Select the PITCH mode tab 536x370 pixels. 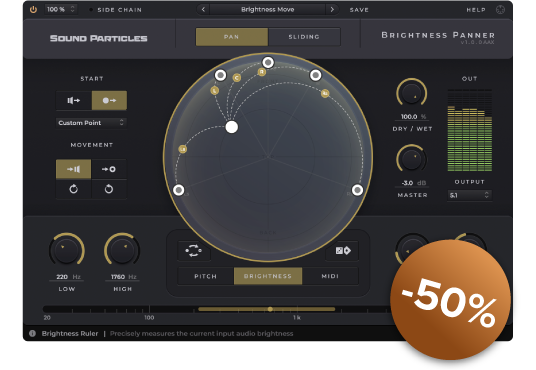(x=206, y=276)
